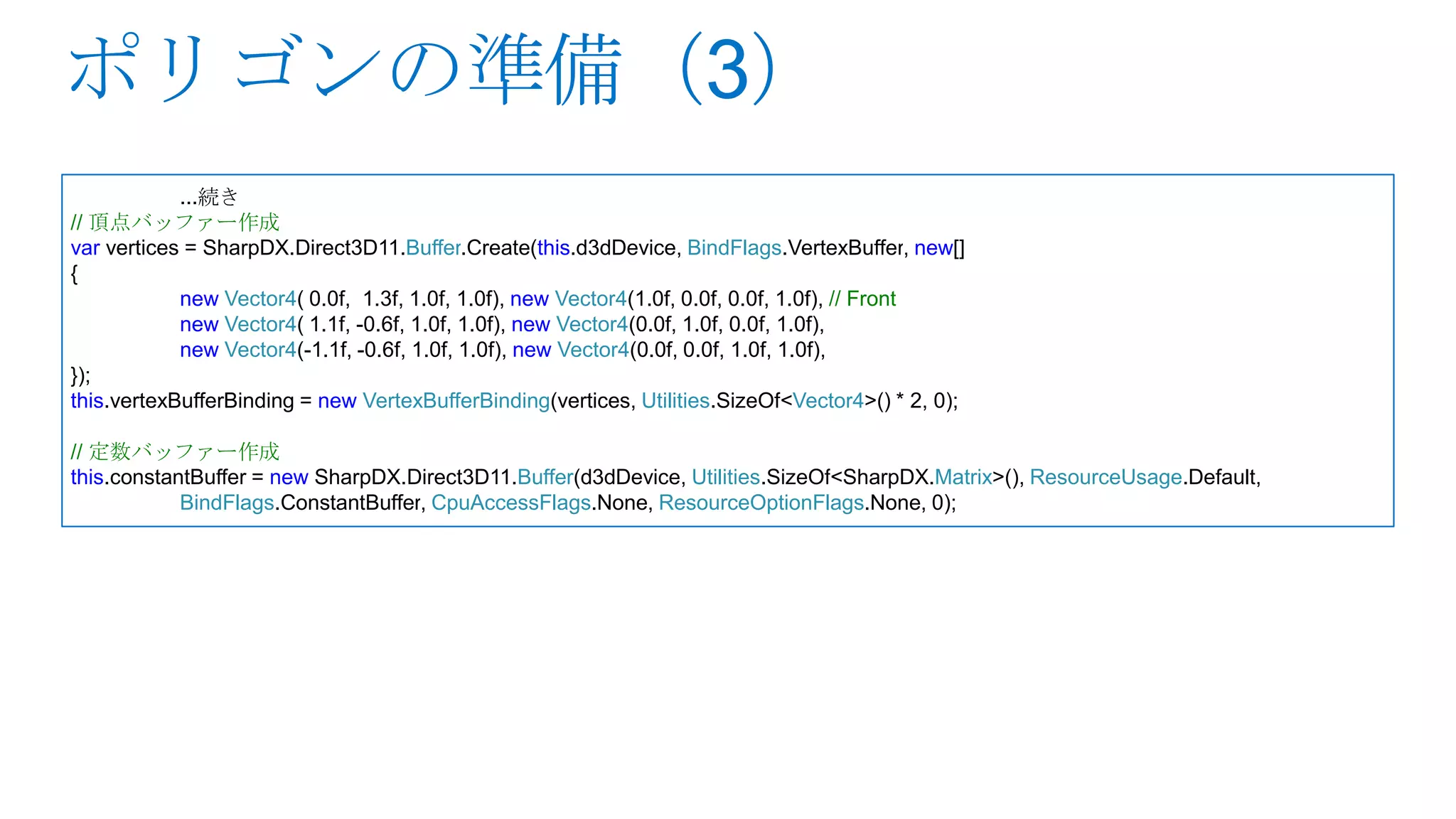
Task: Click the 'this.vertexBufferBinding' assignment line
Action: point(514,401)
